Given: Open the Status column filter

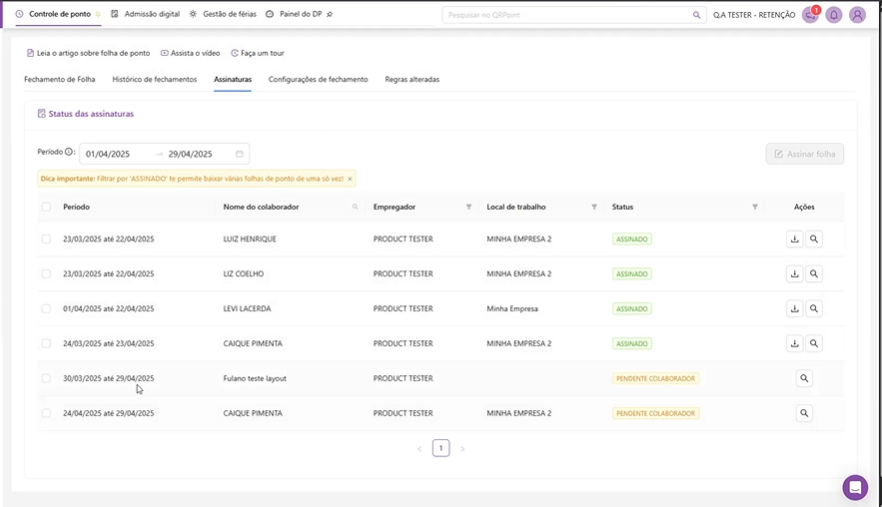Looking at the screenshot, I should click(x=755, y=207).
